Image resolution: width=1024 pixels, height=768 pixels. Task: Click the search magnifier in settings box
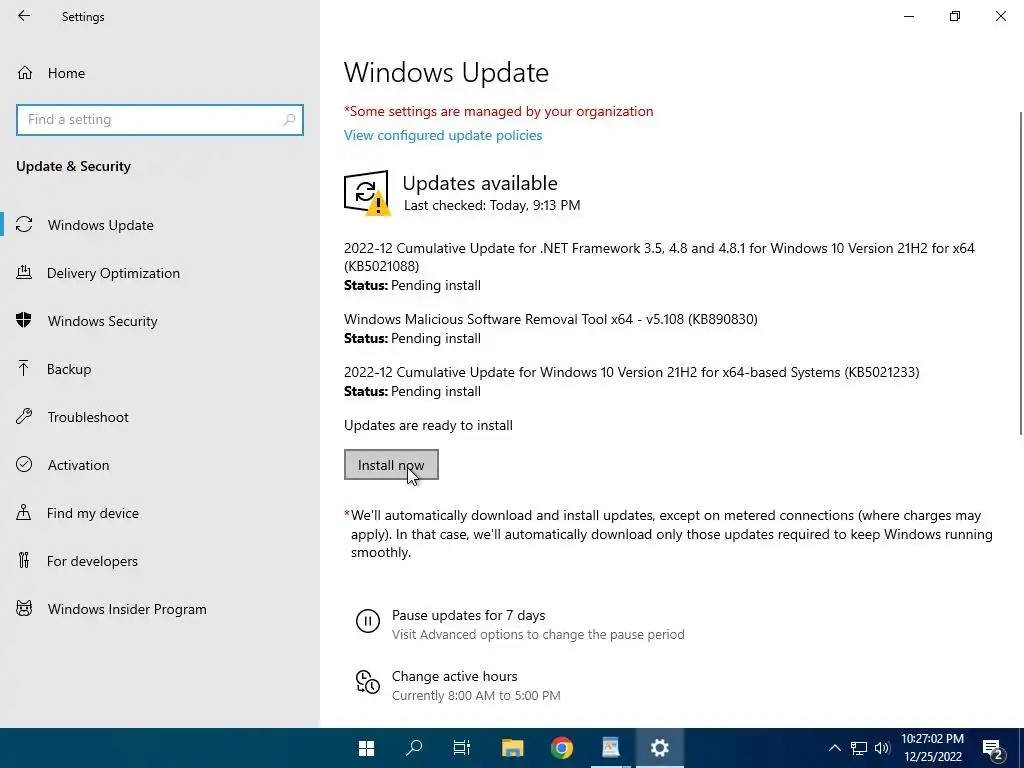pos(289,120)
